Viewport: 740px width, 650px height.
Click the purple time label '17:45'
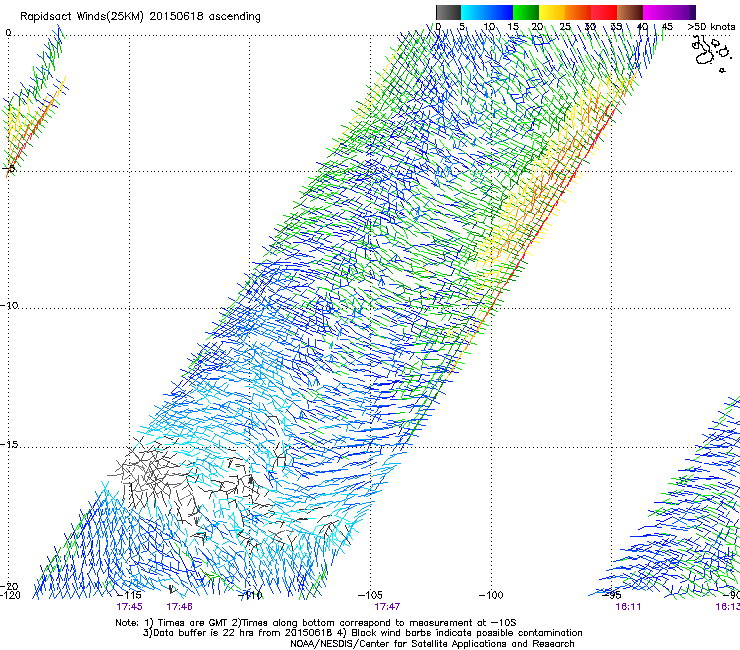(129, 606)
